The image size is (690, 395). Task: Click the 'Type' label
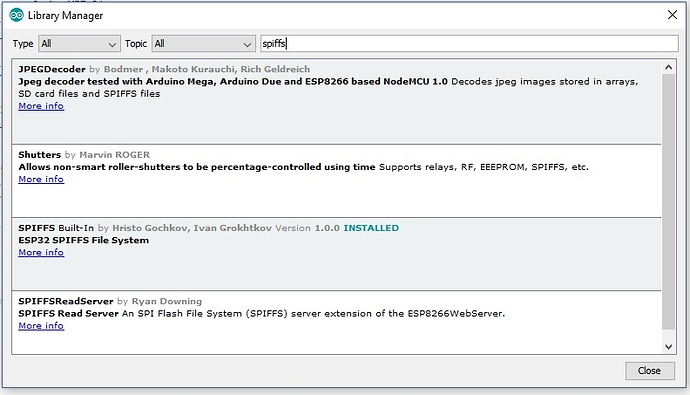pyautogui.click(x=23, y=44)
